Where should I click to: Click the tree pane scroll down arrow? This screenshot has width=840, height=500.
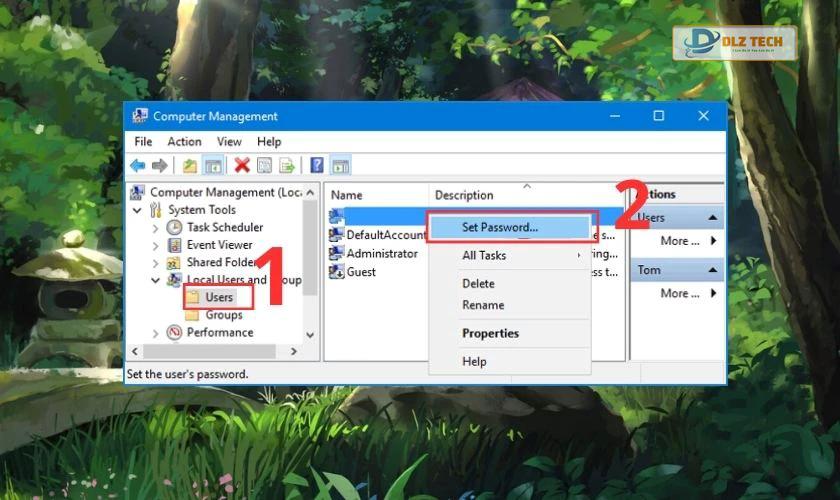click(310, 335)
